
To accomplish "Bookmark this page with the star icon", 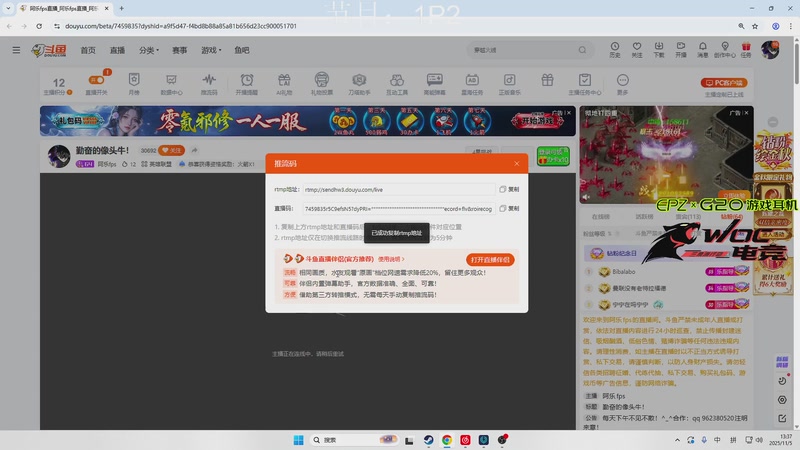I will coord(755,26).
